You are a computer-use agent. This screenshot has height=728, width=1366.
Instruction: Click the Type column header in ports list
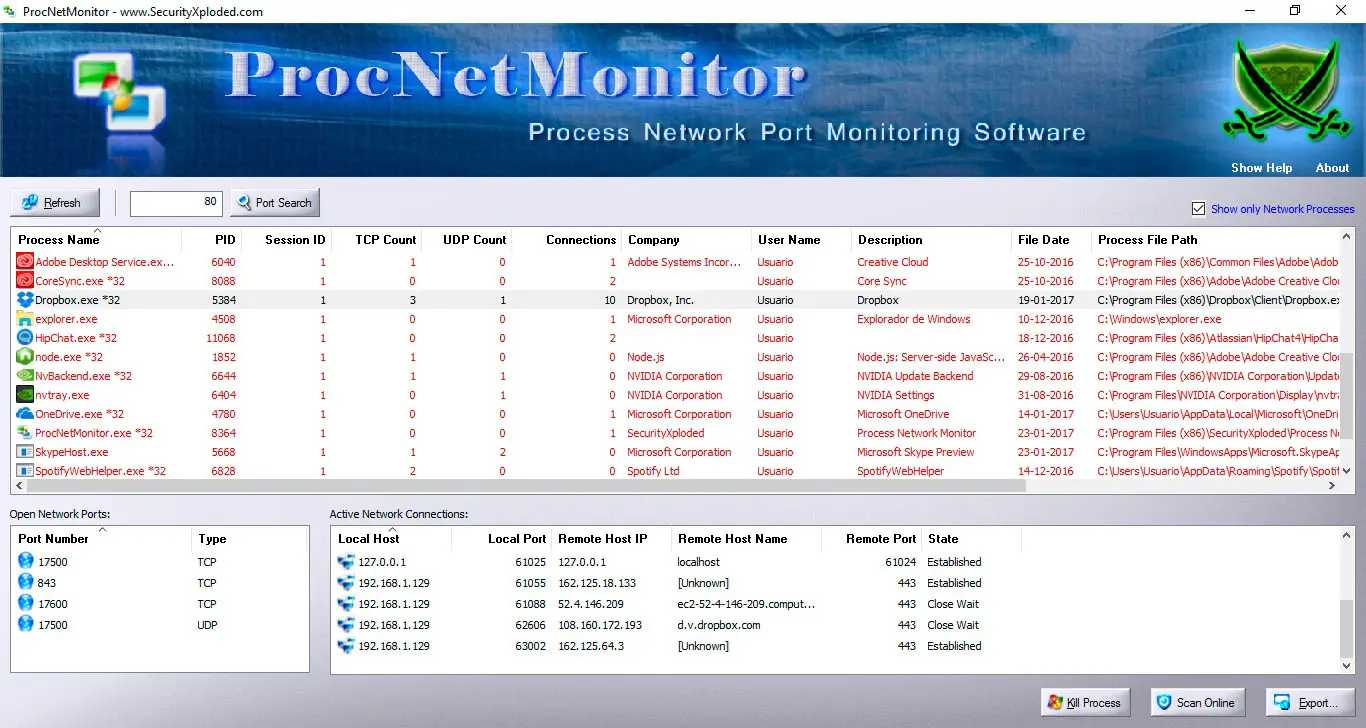tap(250, 539)
